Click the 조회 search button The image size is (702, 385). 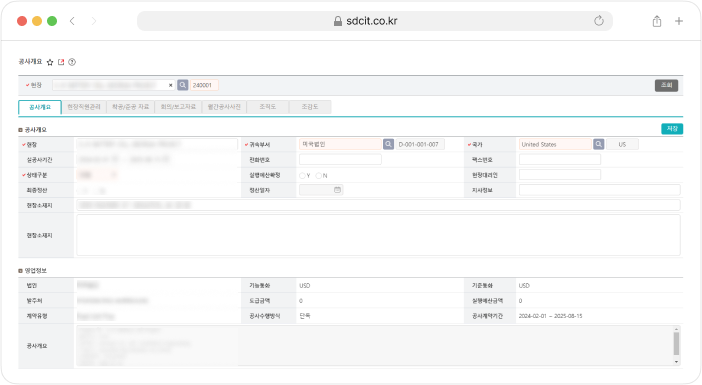[x=667, y=85]
